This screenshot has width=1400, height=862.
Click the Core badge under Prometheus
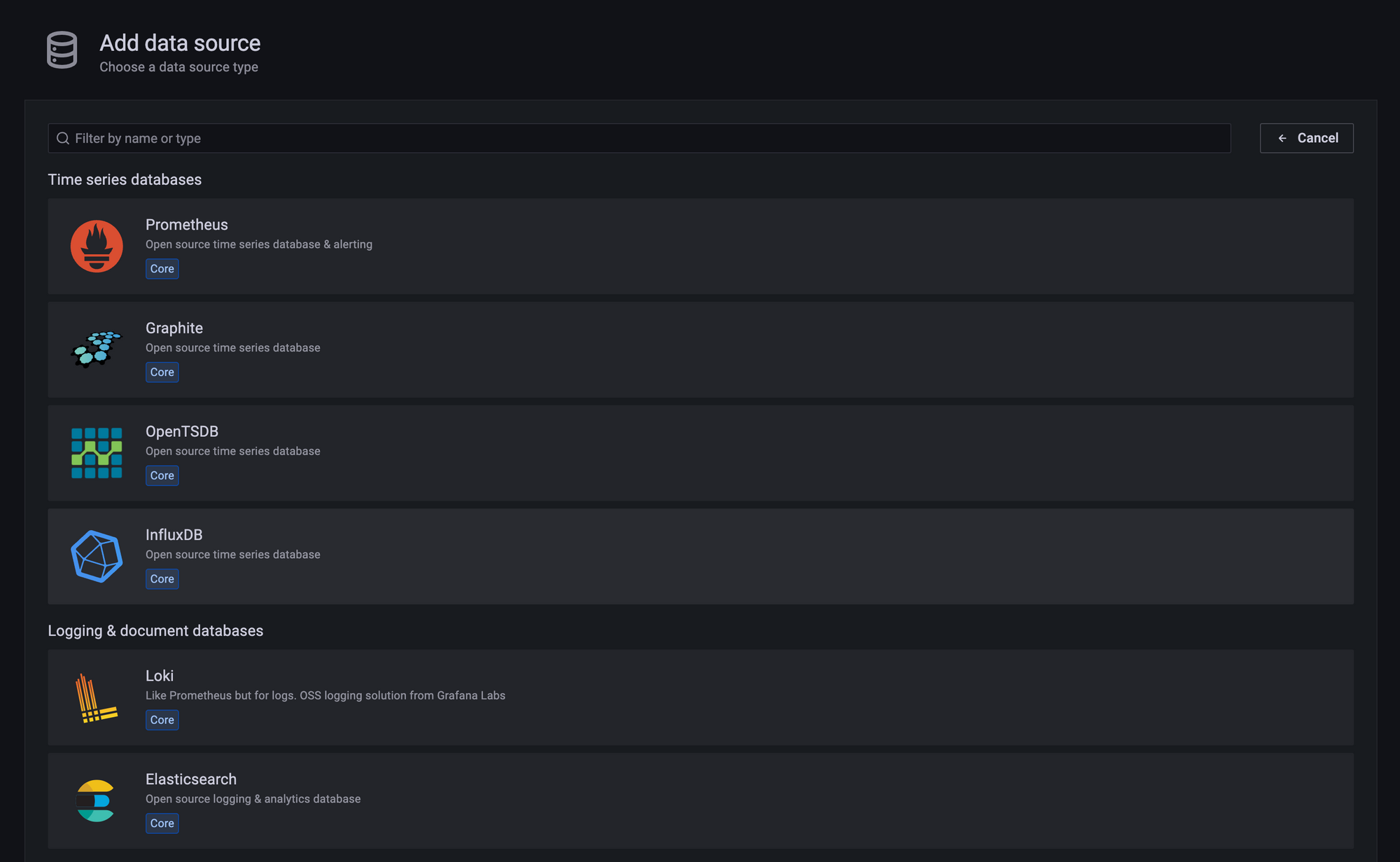pyautogui.click(x=162, y=269)
